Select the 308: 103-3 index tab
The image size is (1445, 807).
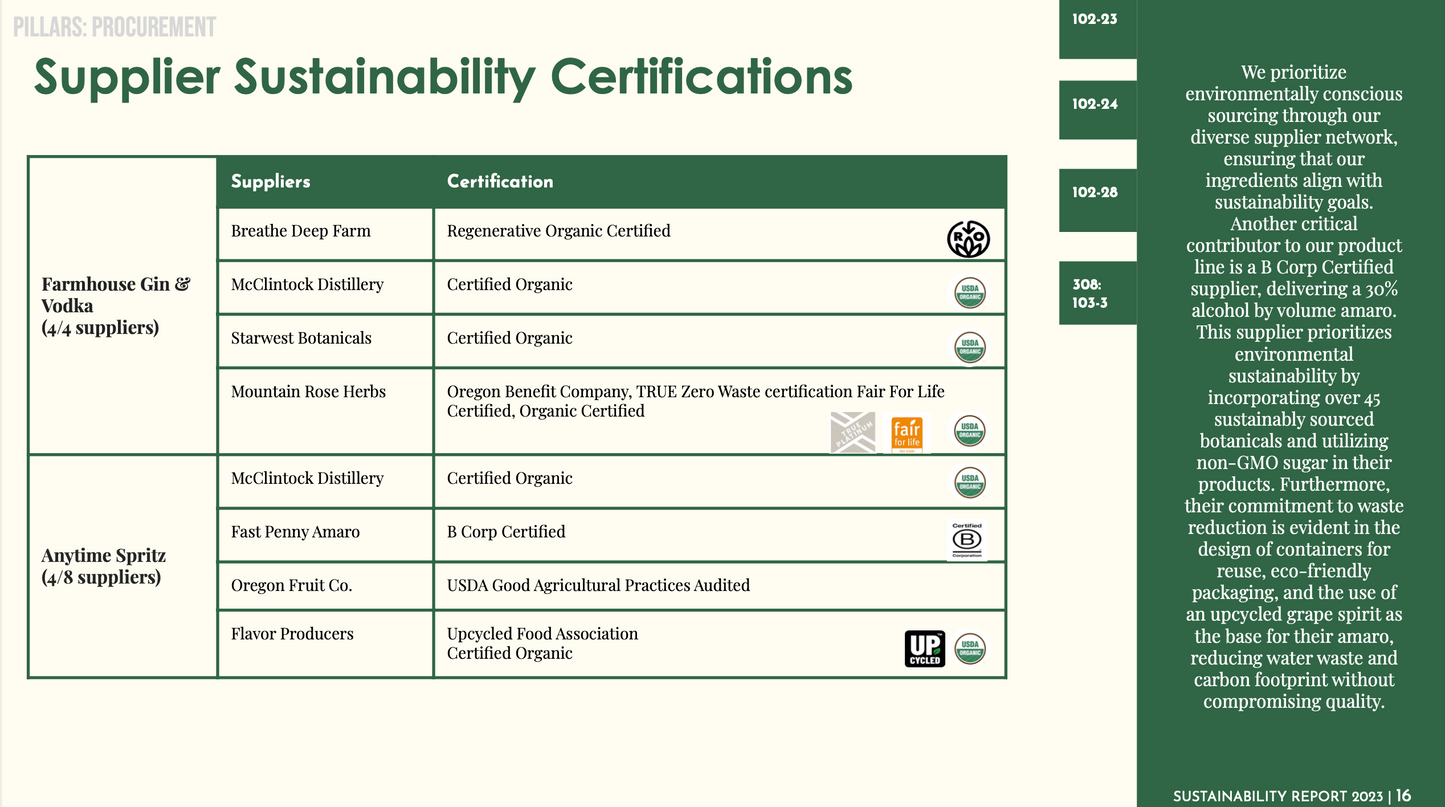1097,294
